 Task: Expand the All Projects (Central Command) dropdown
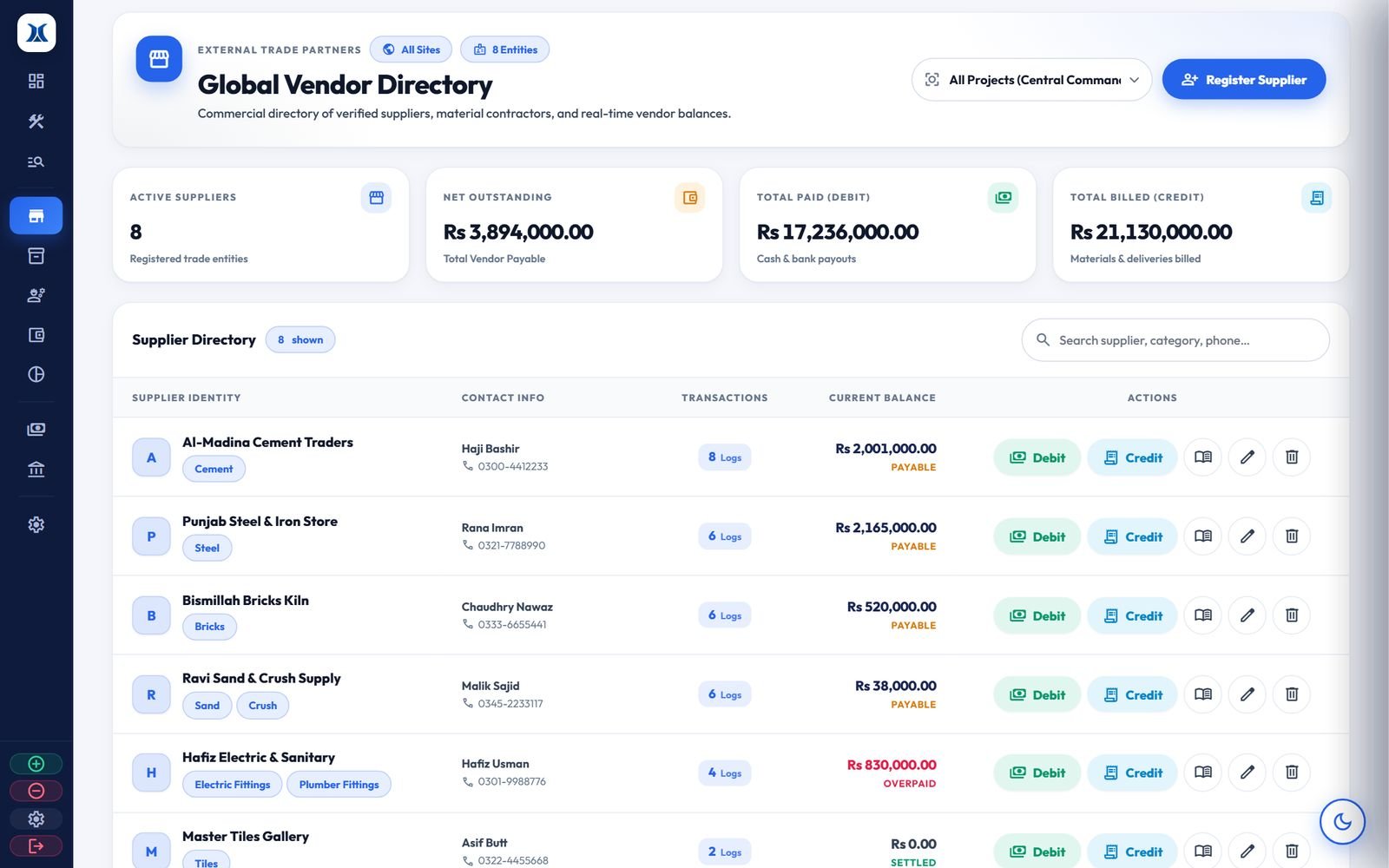pyautogui.click(x=1031, y=80)
